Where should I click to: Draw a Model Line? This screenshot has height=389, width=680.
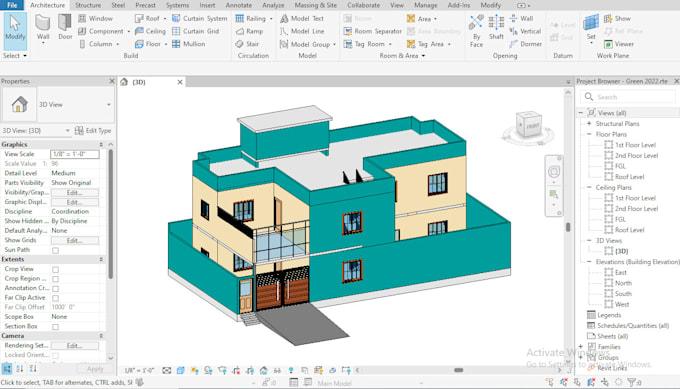(302, 31)
